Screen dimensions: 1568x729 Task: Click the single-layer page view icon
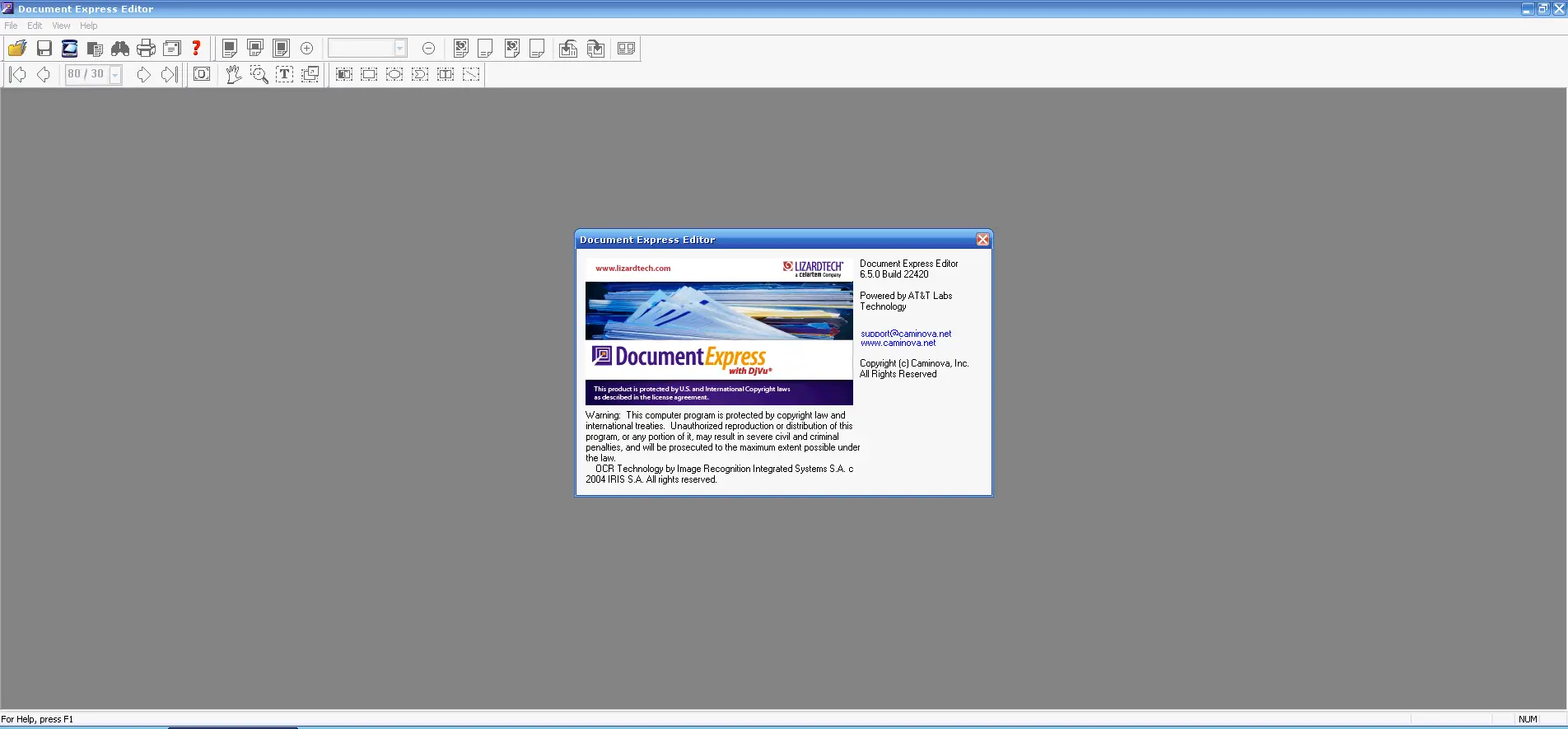pyautogui.click(x=230, y=49)
